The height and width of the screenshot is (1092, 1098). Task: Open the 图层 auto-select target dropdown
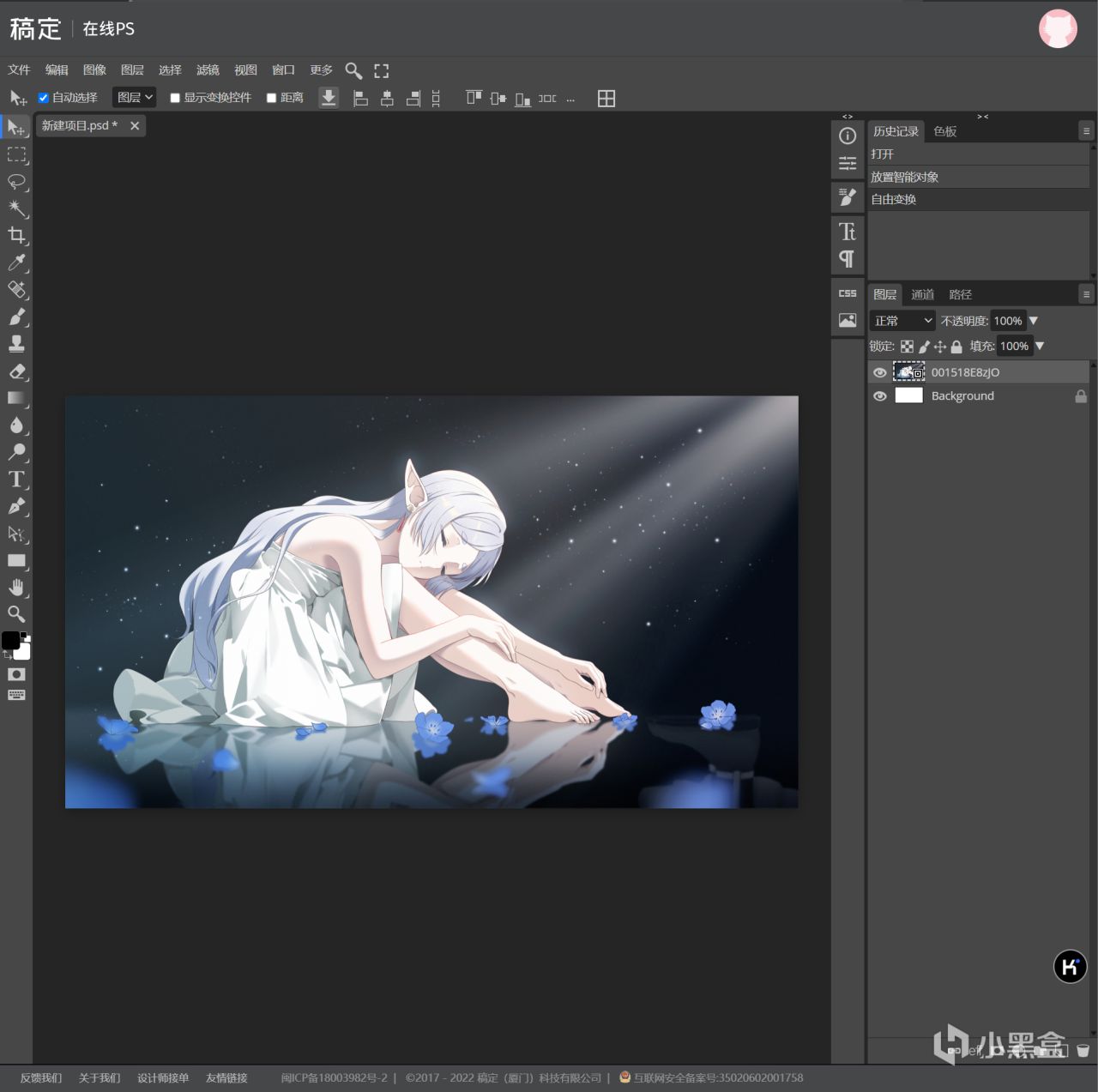coord(135,98)
